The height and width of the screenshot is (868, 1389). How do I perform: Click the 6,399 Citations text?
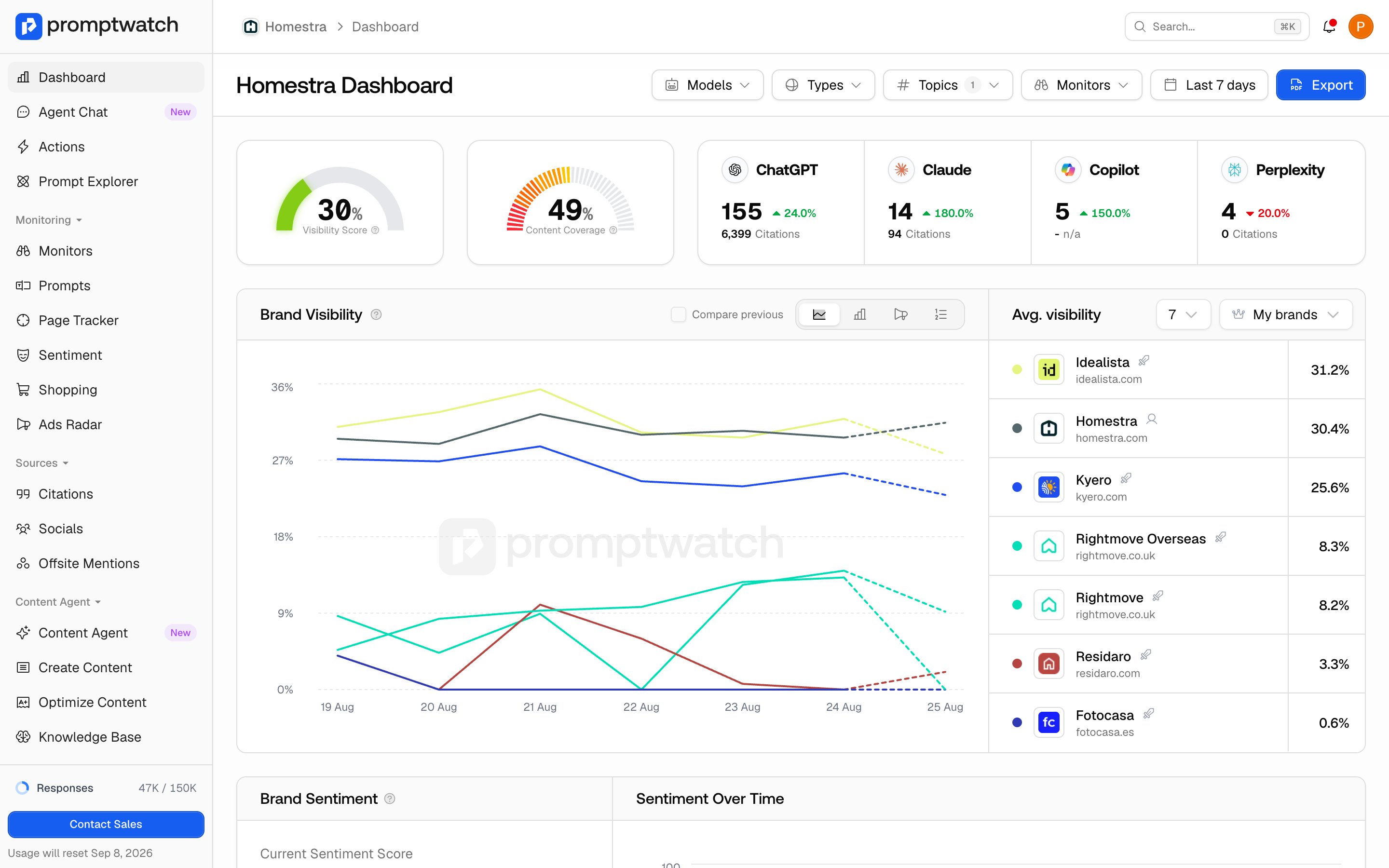click(760, 234)
